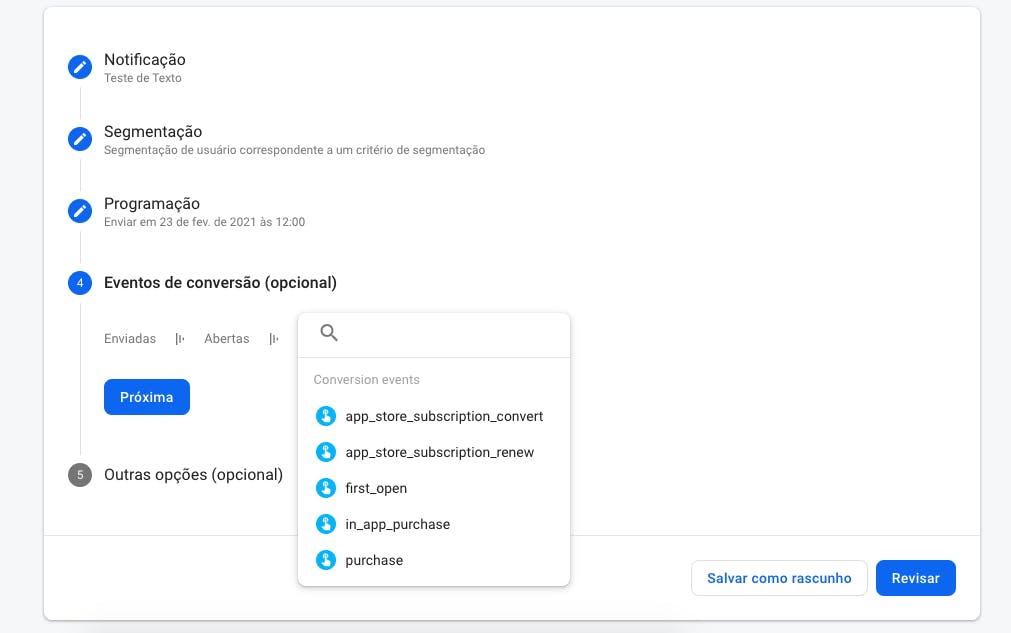Switch to the Enviadas metric
The width and height of the screenshot is (1011, 633).
pyautogui.click(x=129, y=339)
